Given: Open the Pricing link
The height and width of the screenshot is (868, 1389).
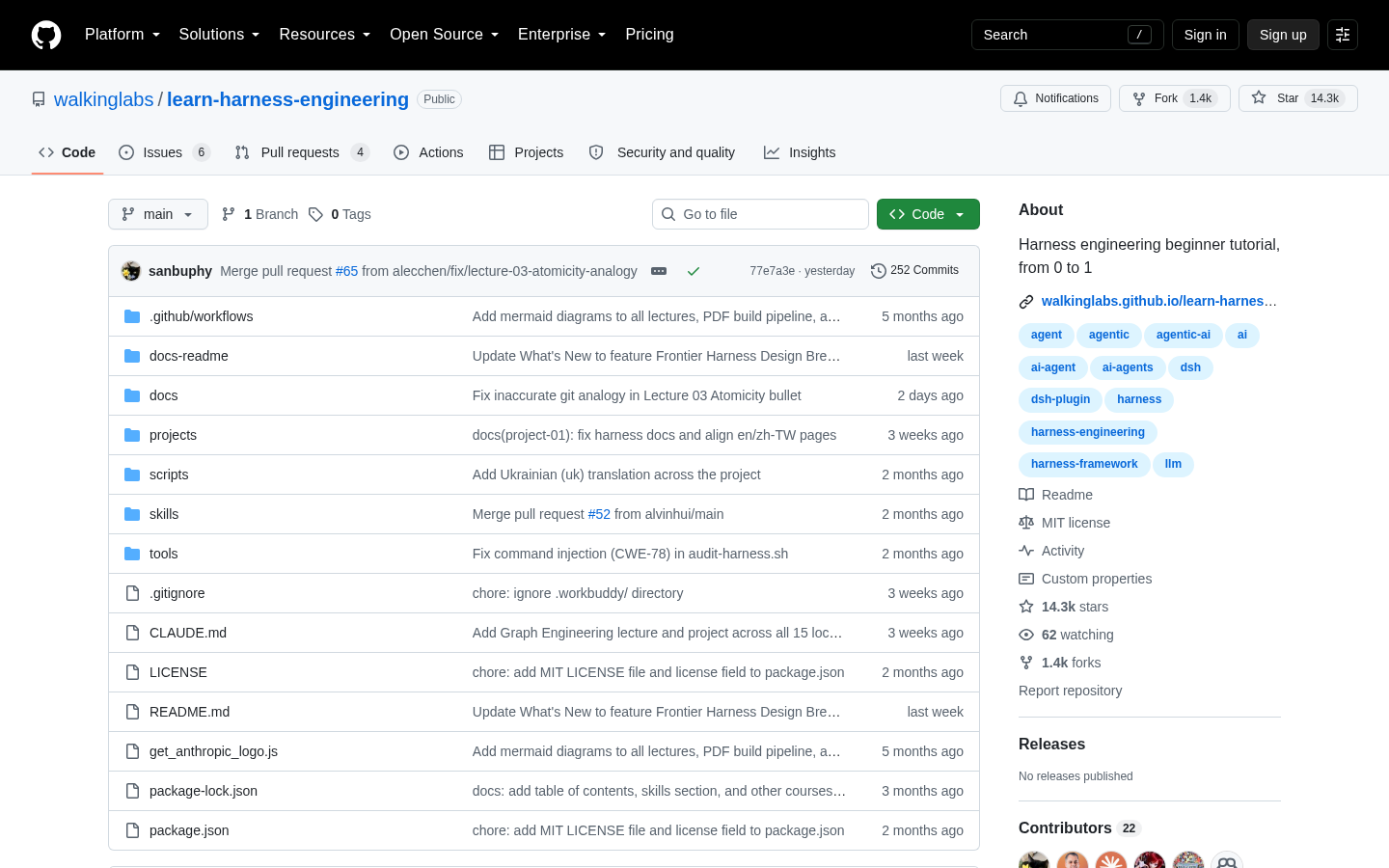Looking at the screenshot, I should [649, 35].
